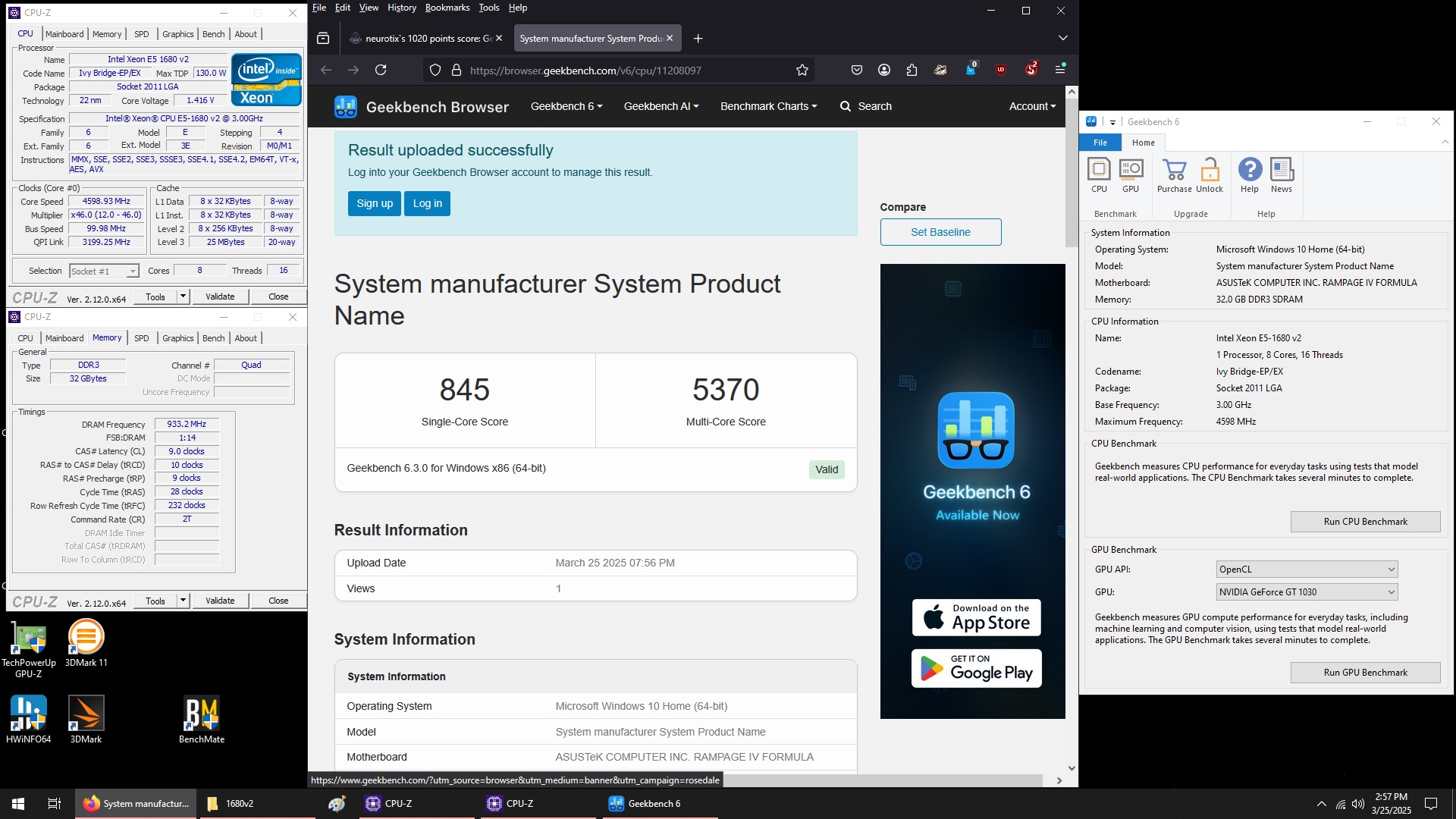List all Firefox tabs with the chevron
The image size is (1456, 819).
[x=1063, y=38]
